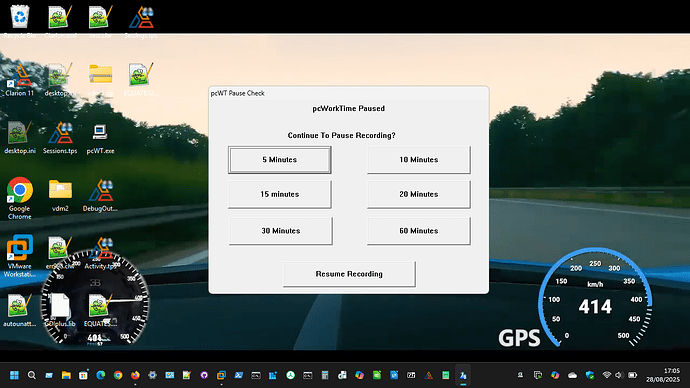Open the network Wi-Fi tray icon
The height and width of the screenshot is (388, 690).
(607, 375)
